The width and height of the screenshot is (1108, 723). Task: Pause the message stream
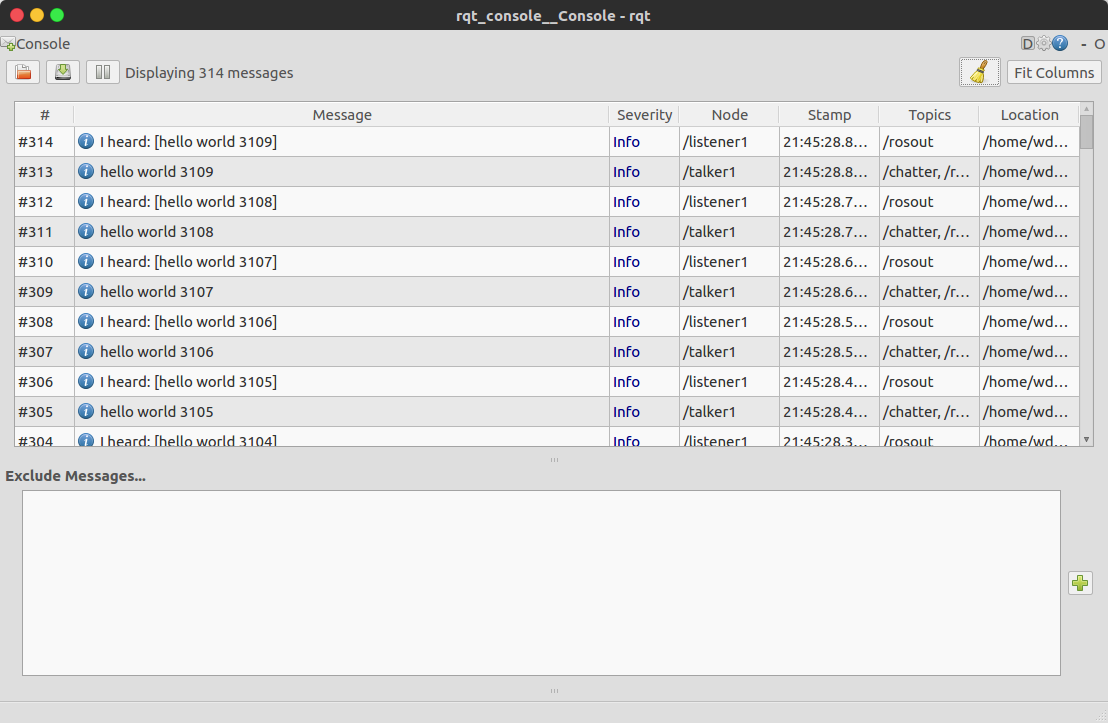pos(102,72)
